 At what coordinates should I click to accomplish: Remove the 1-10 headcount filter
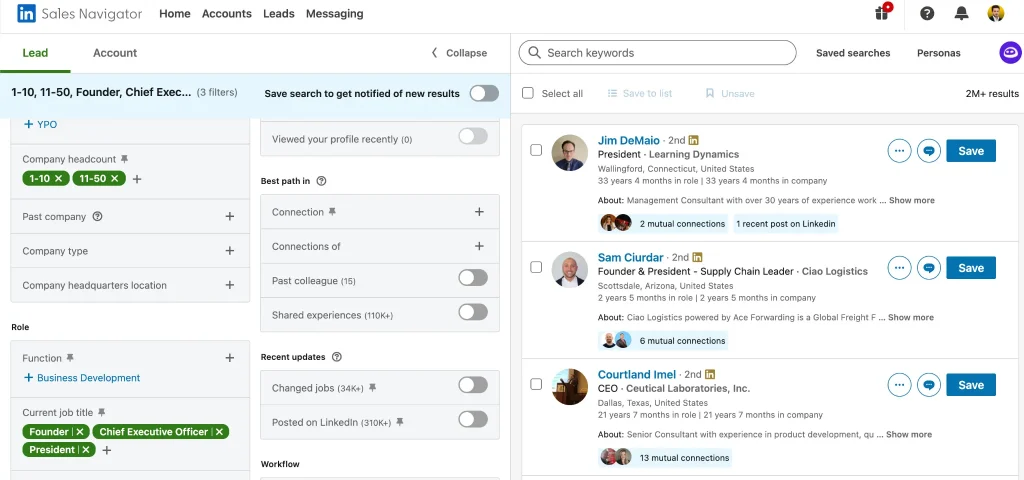[59, 178]
